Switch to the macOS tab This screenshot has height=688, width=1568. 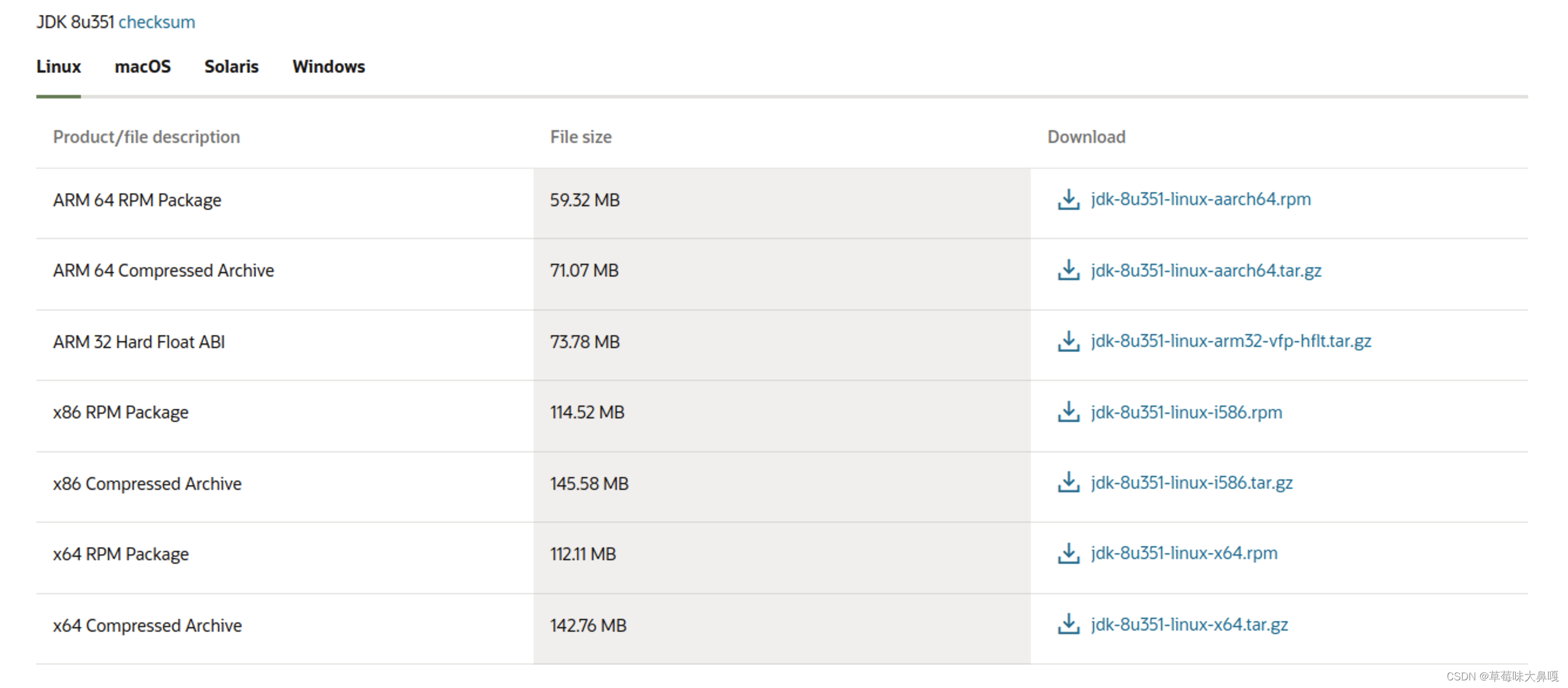[x=142, y=66]
